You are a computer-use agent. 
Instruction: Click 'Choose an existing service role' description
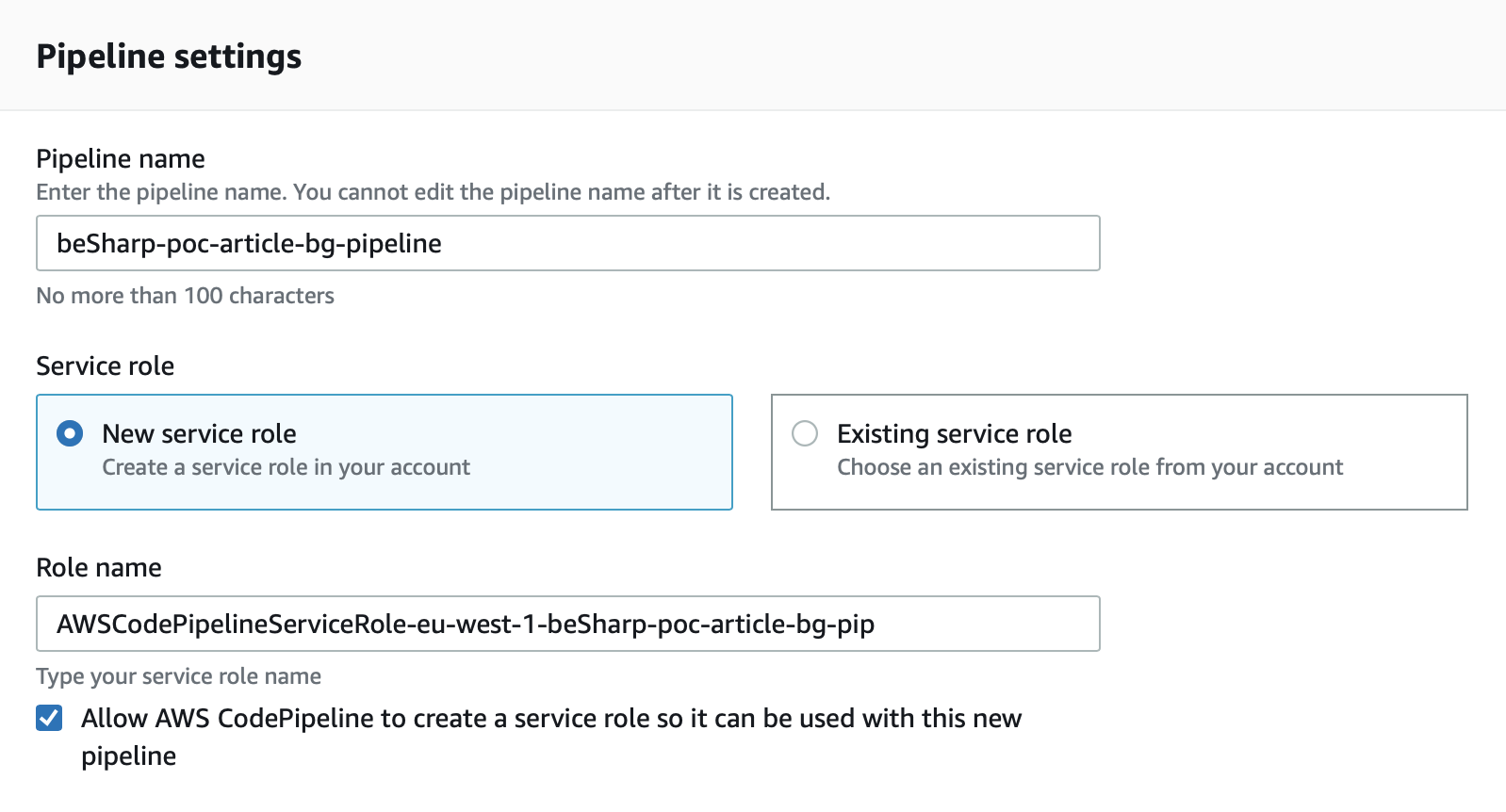pos(1089,467)
